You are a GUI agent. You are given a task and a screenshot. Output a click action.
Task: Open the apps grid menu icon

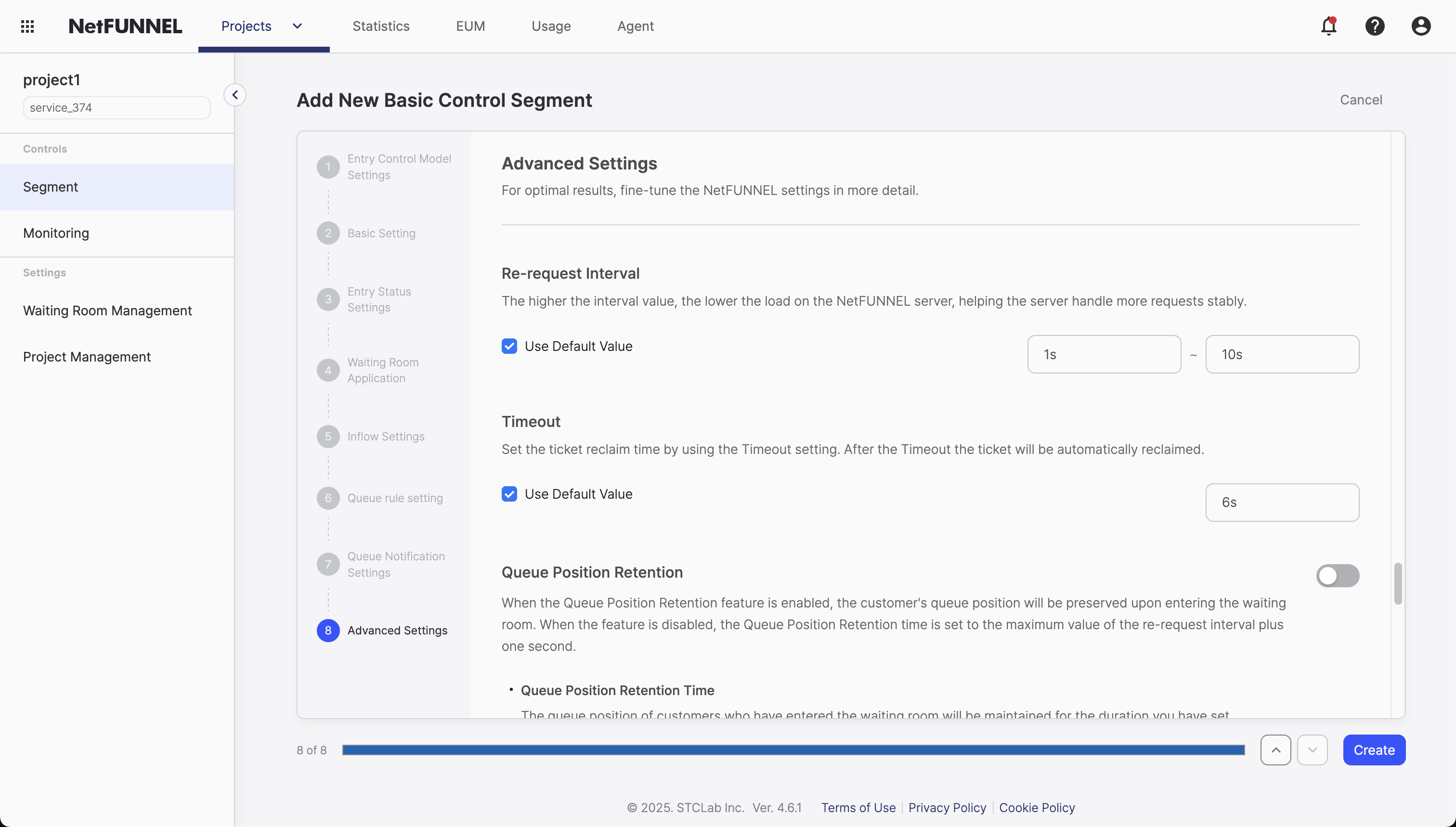pyautogui.click(x=27, y=26)
